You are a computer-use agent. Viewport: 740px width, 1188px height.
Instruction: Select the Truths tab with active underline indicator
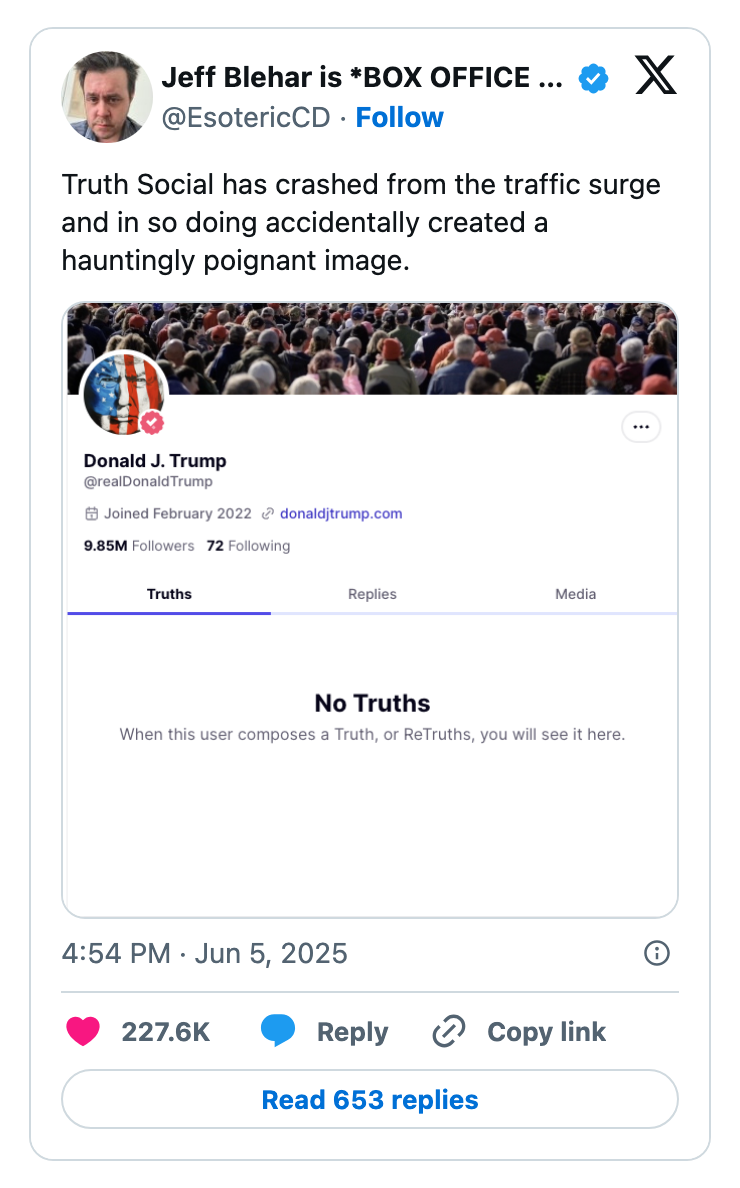tap(168, 594)
